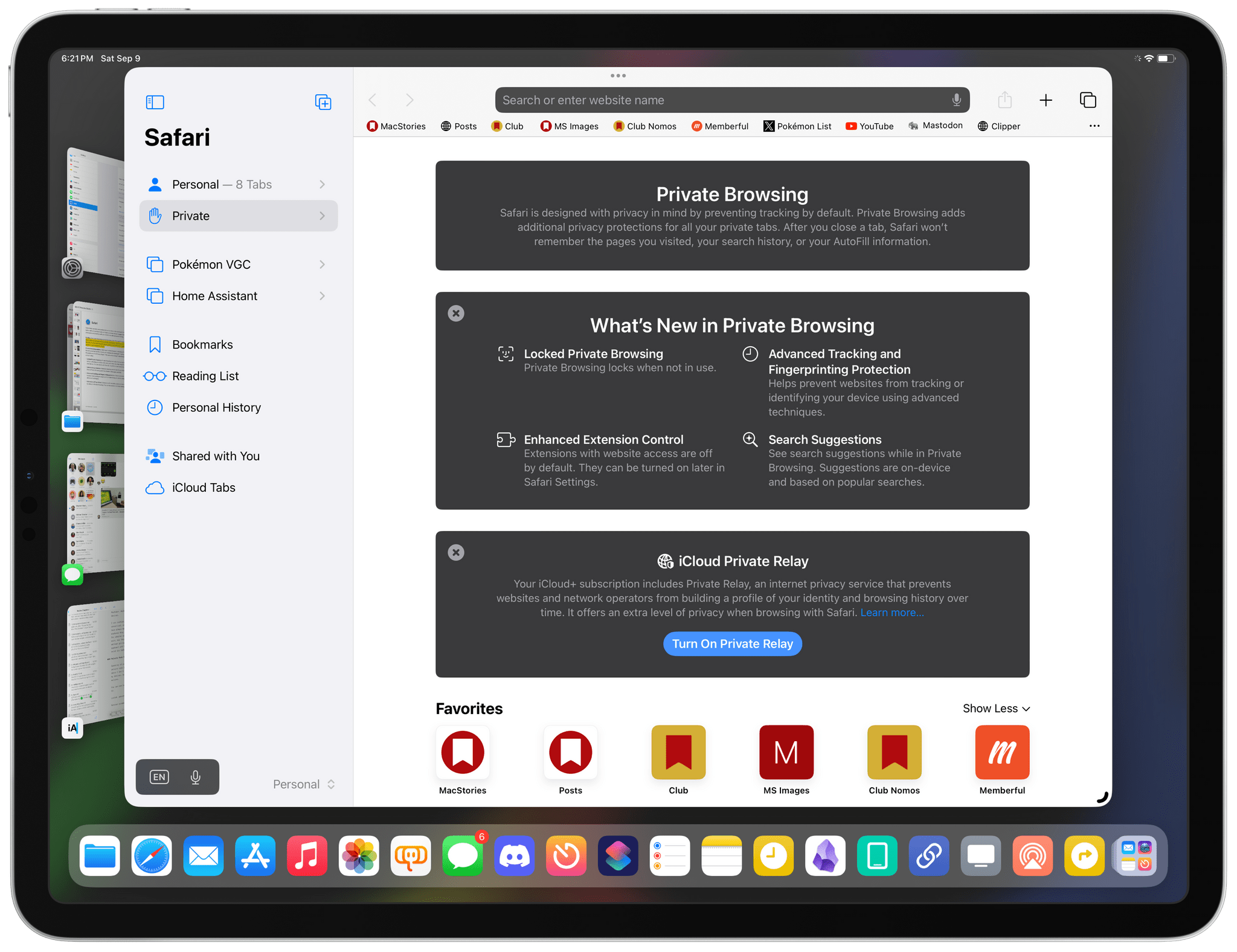The height and width of the screenshot is (952, 1237).
Task: Open the Share sheet icon
Action: pyautogui.click(x=1004, y=100)
